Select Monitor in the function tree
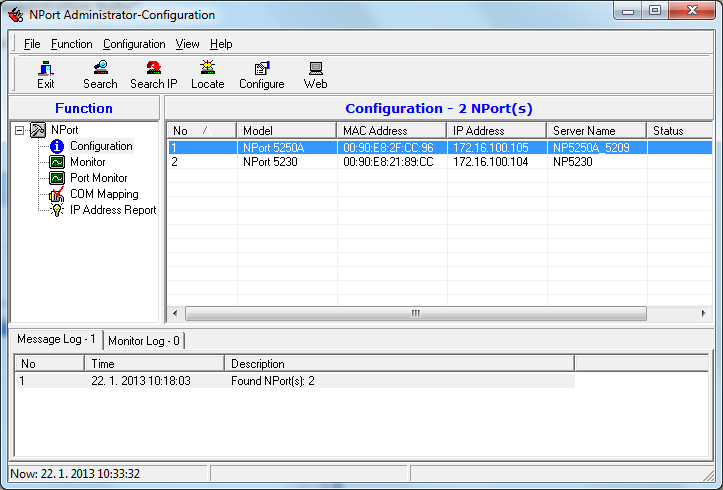This screenshot has height=490, width=723. click(x=87, y=162)
